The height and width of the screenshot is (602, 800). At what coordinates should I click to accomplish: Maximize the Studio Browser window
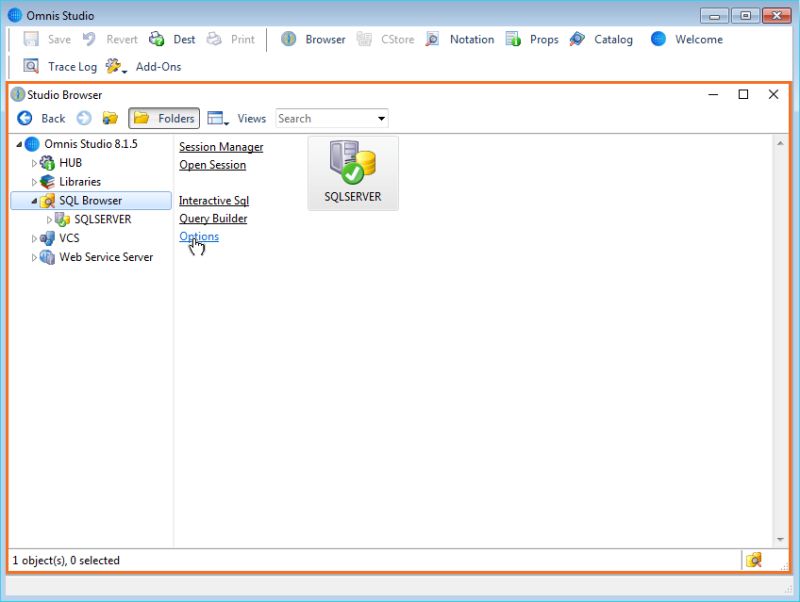pos(743,94)
